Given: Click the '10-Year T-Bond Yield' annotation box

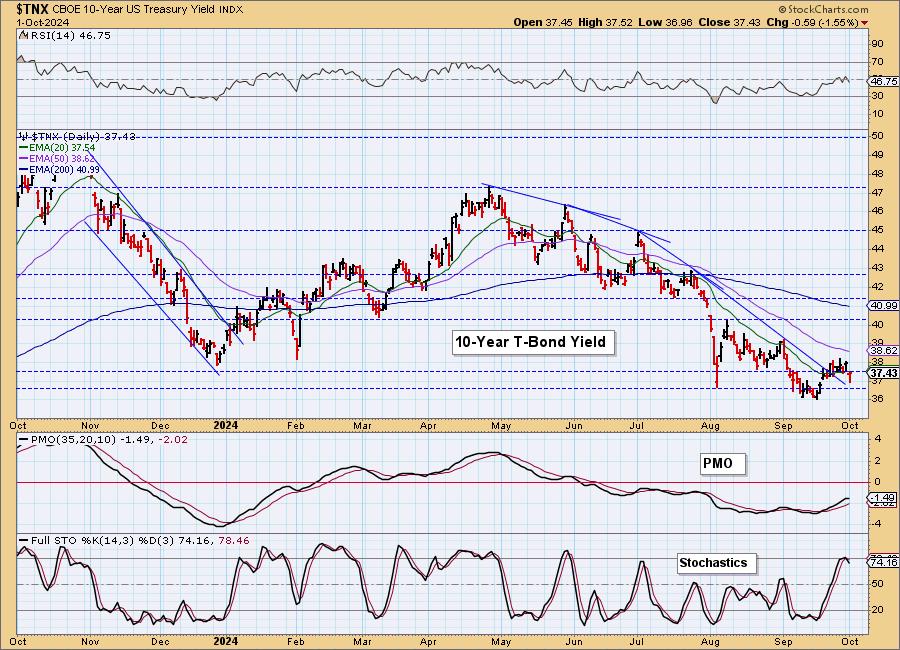Looking at the screenshot, I should point(531,342).
